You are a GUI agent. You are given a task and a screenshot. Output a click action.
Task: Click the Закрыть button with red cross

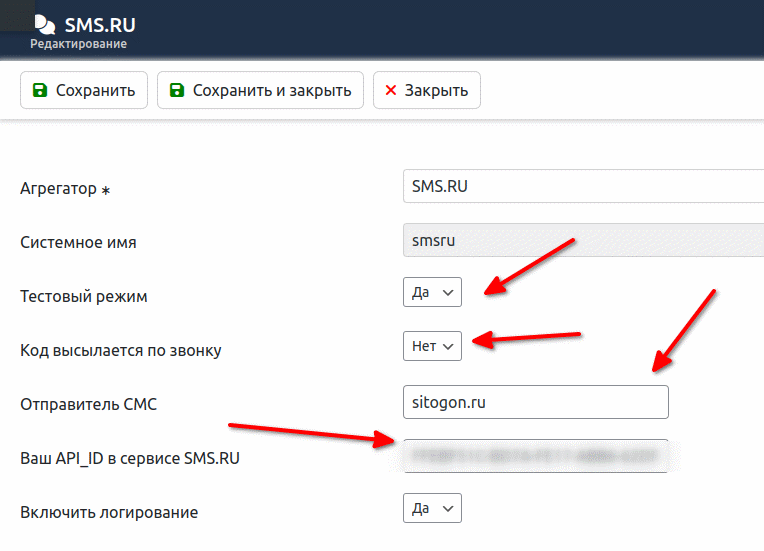(427, 90)
